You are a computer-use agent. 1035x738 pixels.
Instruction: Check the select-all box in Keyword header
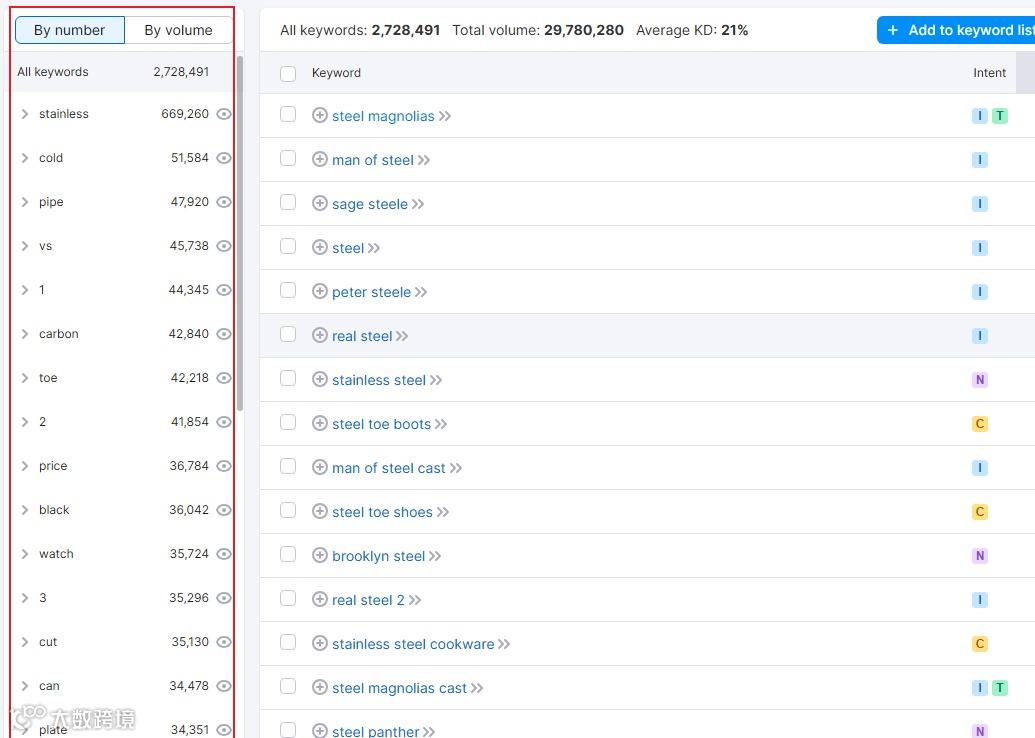[288, 73]
